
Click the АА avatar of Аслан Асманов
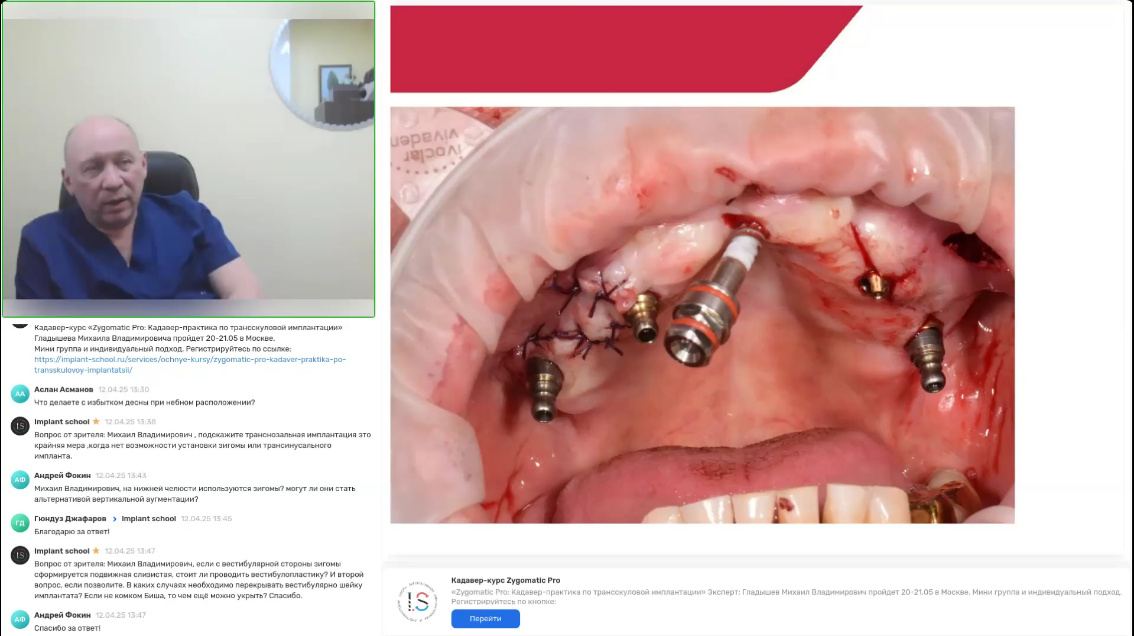(x=20, y=394)
